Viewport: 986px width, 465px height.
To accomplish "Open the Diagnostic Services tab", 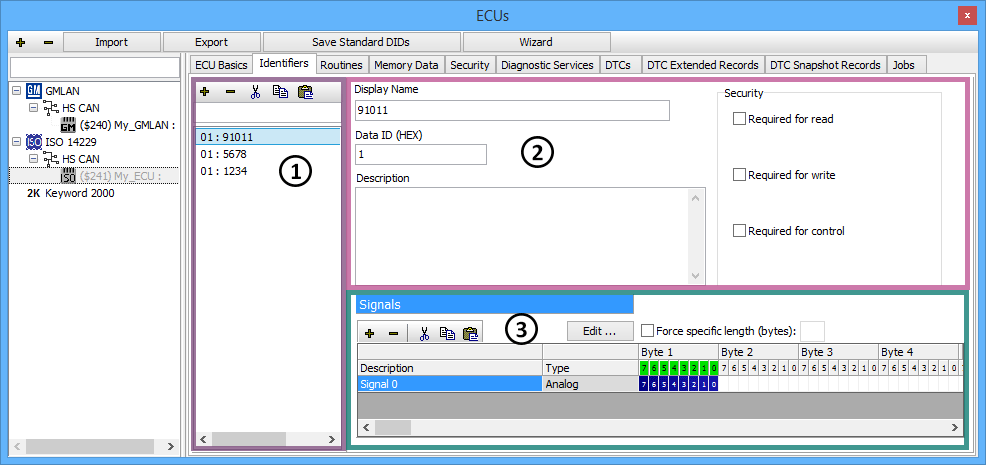I will point(547,65).
